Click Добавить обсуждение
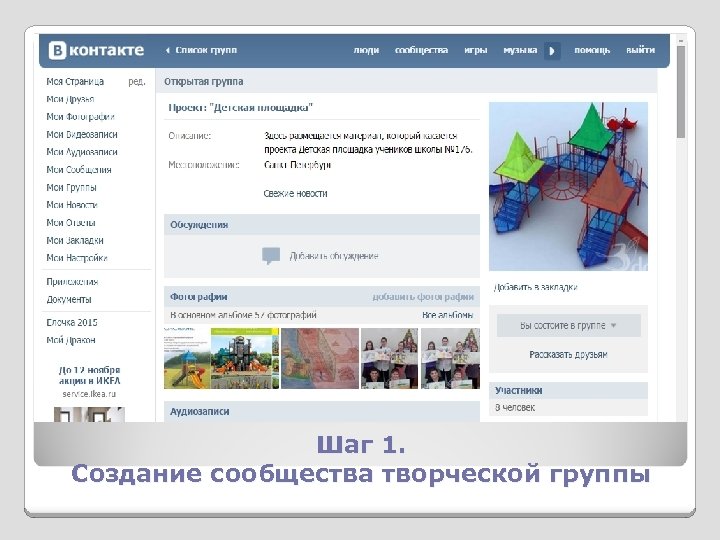This screenshot has width=720, height=540. [334, 256]
